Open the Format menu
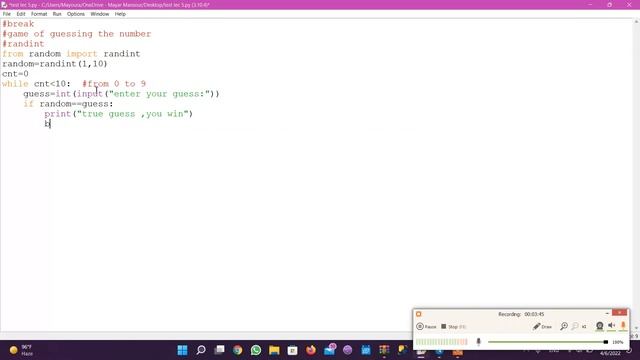 (x=39, y=14)
